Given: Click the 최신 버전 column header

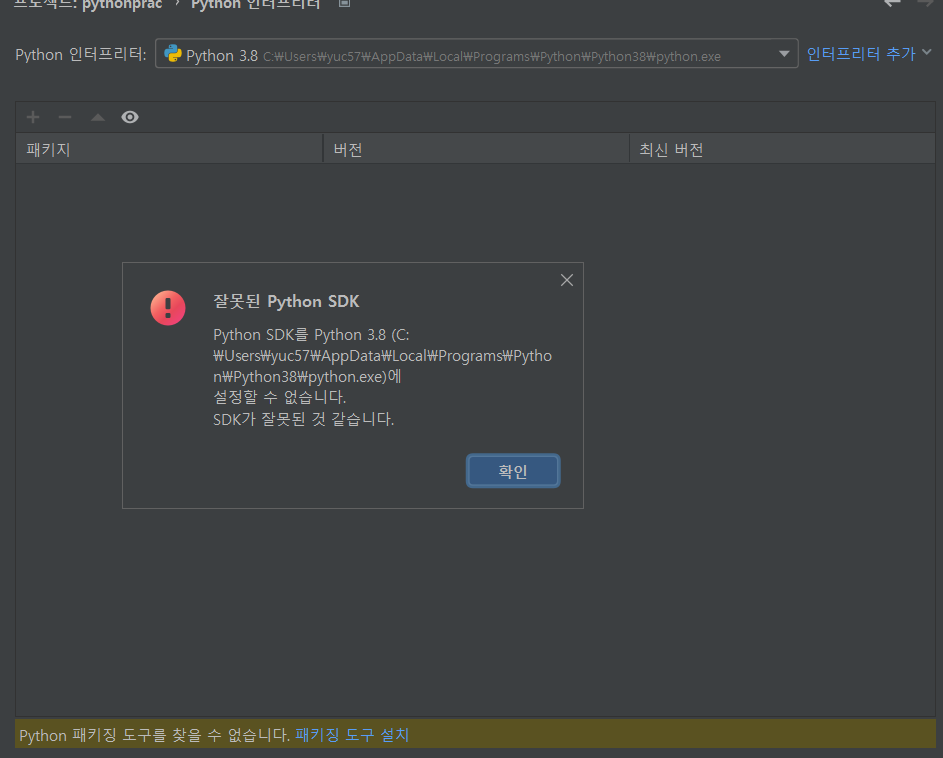Looking at the screenshot, I should tap(782, 149).
